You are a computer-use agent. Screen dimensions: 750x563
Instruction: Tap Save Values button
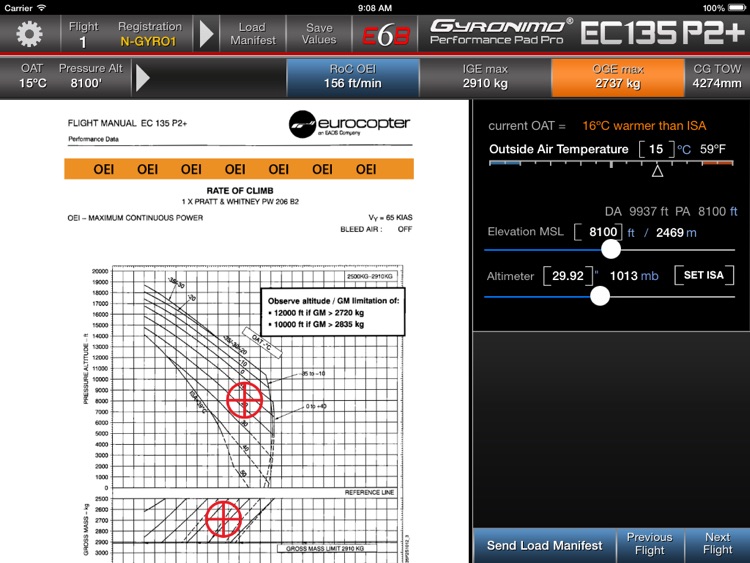(x=319, y=34)
